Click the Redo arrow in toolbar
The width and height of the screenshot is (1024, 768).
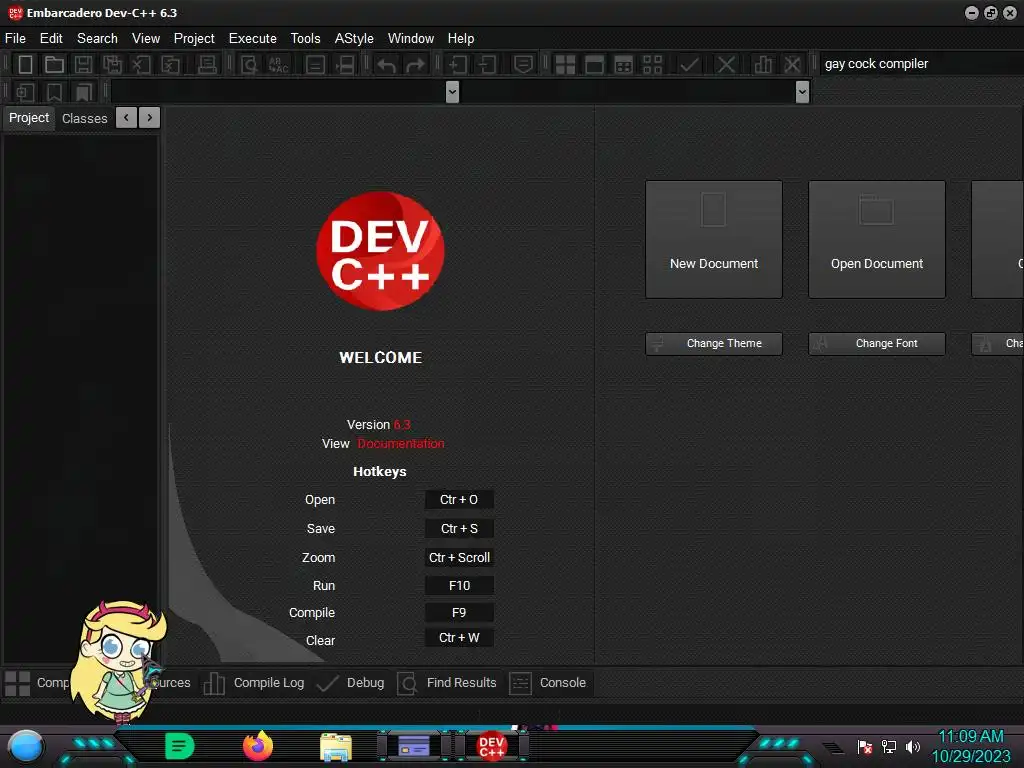tap(415, 64)
